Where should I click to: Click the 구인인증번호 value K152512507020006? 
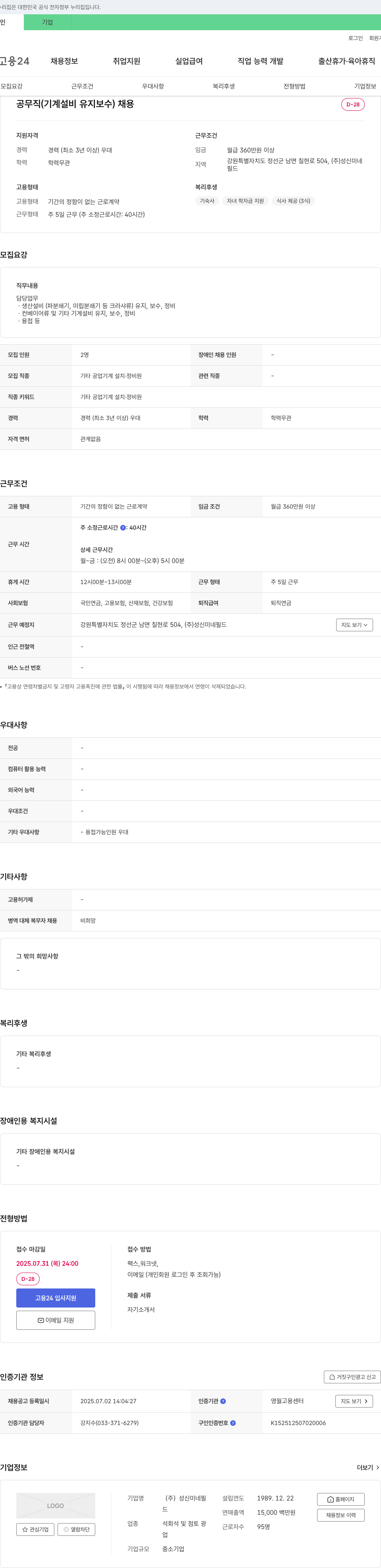298,1423
